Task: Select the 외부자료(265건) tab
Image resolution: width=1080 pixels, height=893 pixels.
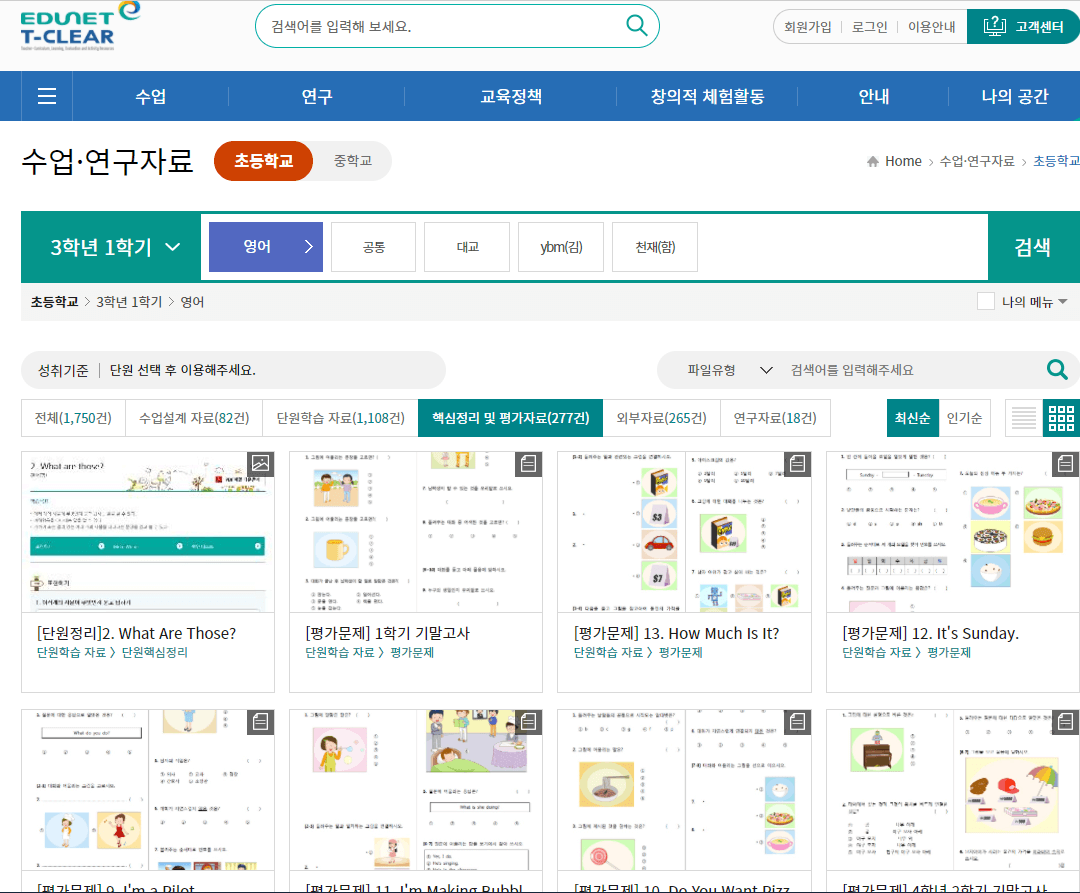Action: point(661,418)
